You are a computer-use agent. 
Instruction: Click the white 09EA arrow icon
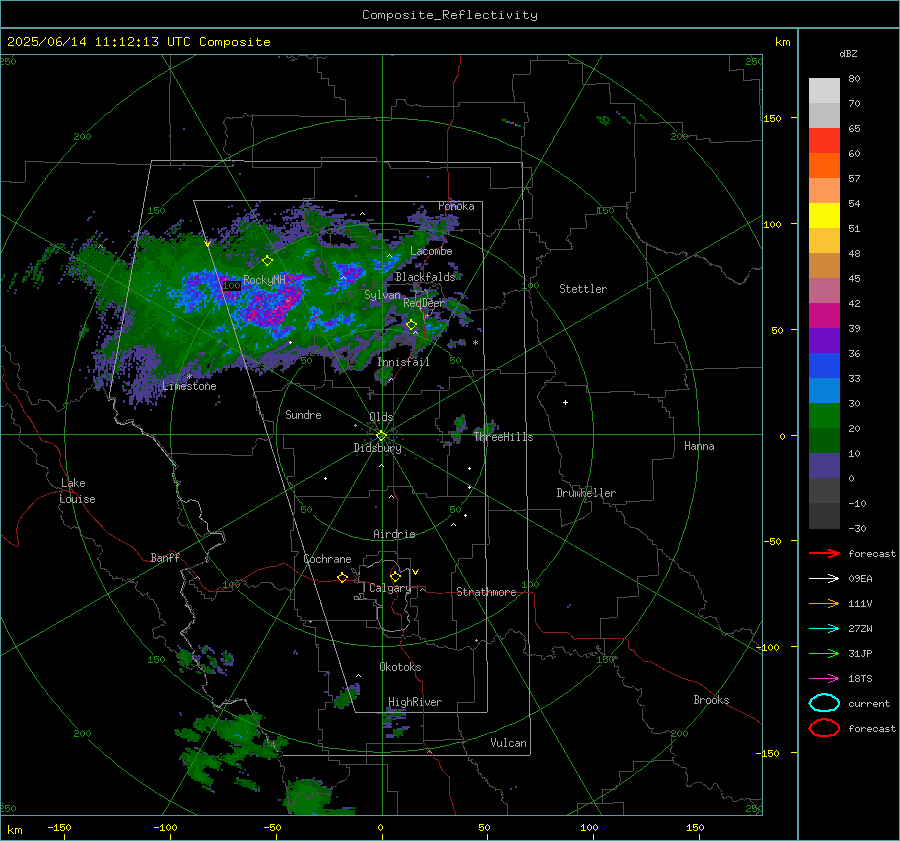tap(824, 579)
